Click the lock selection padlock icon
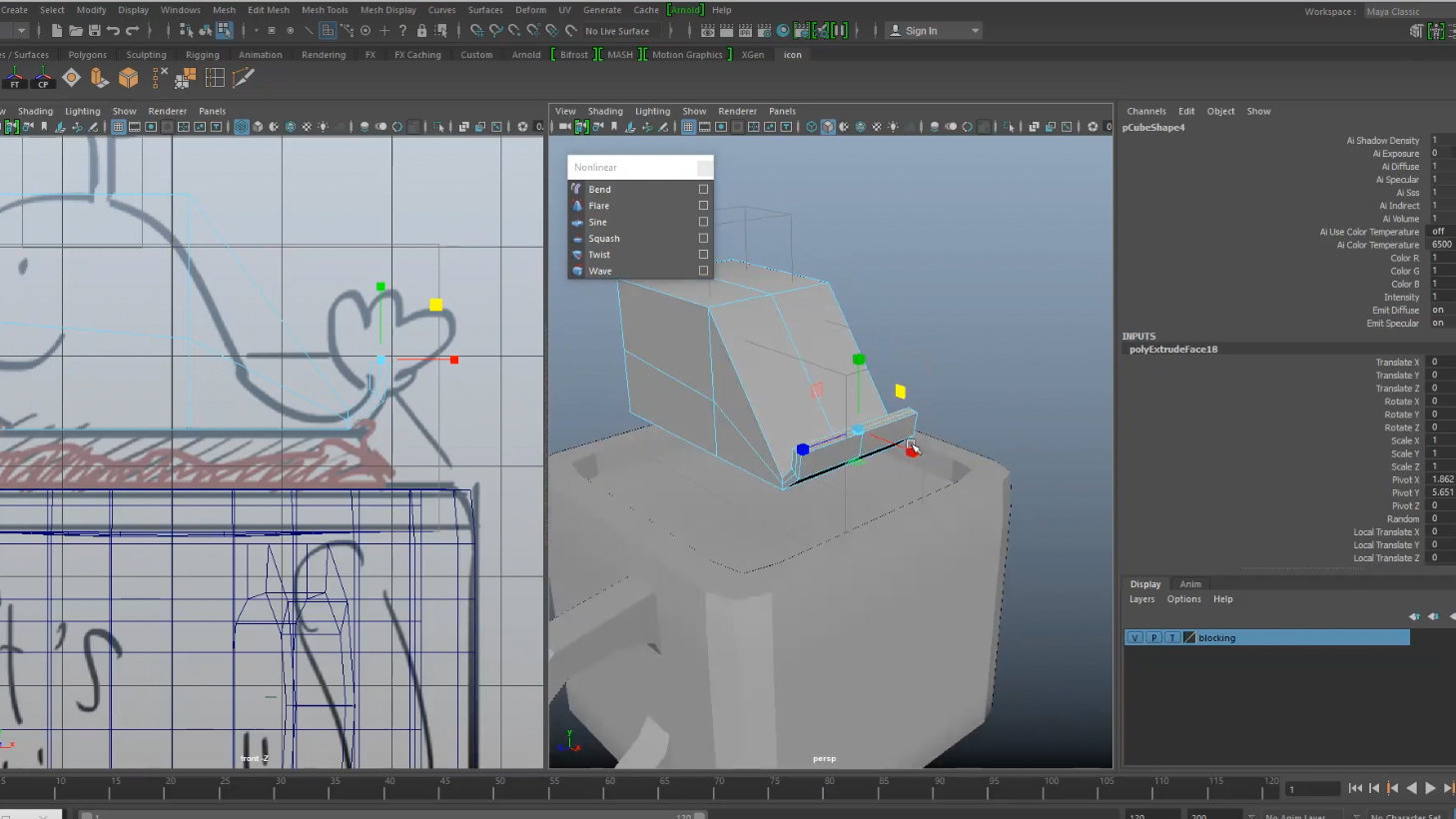1456x819 pixels. [x=421, y=31]
